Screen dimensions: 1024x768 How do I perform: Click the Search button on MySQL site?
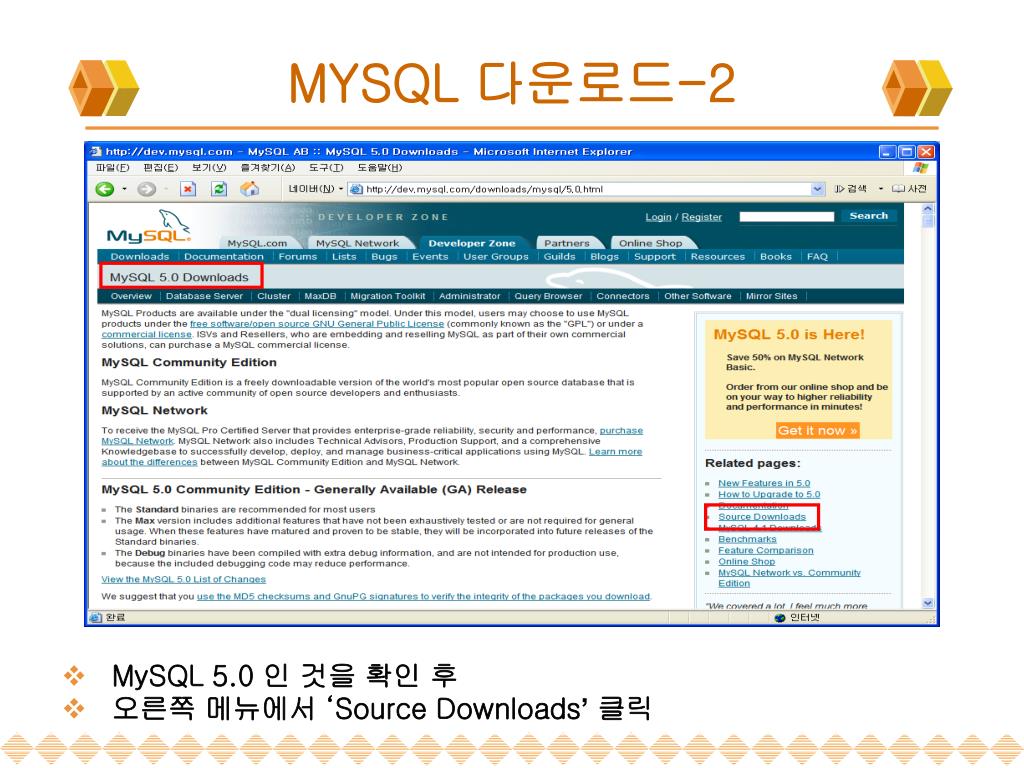pyautogui.click(x=869, y=216)
